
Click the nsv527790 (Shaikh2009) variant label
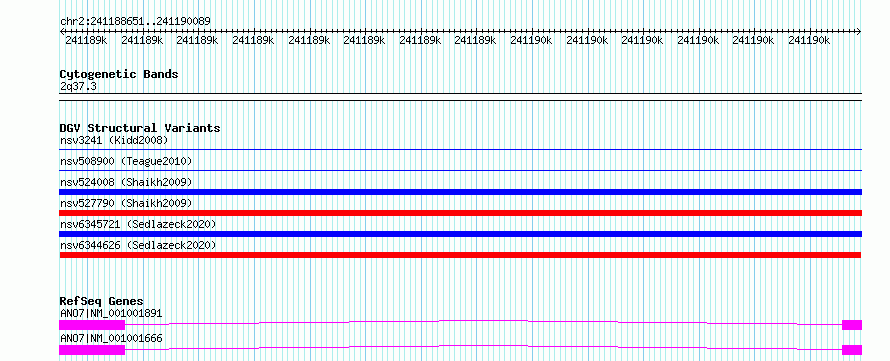tap(126, 203)
